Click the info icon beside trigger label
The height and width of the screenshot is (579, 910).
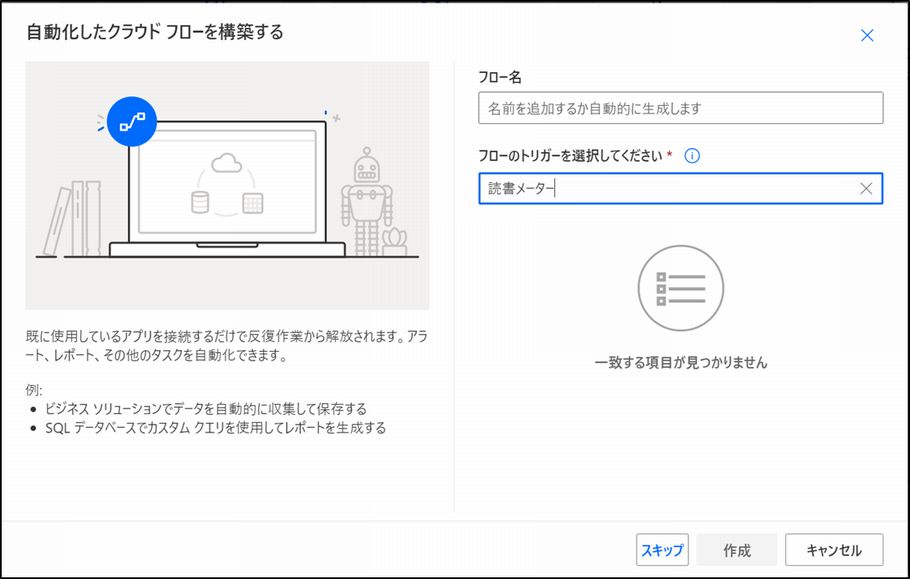[692, 155]
